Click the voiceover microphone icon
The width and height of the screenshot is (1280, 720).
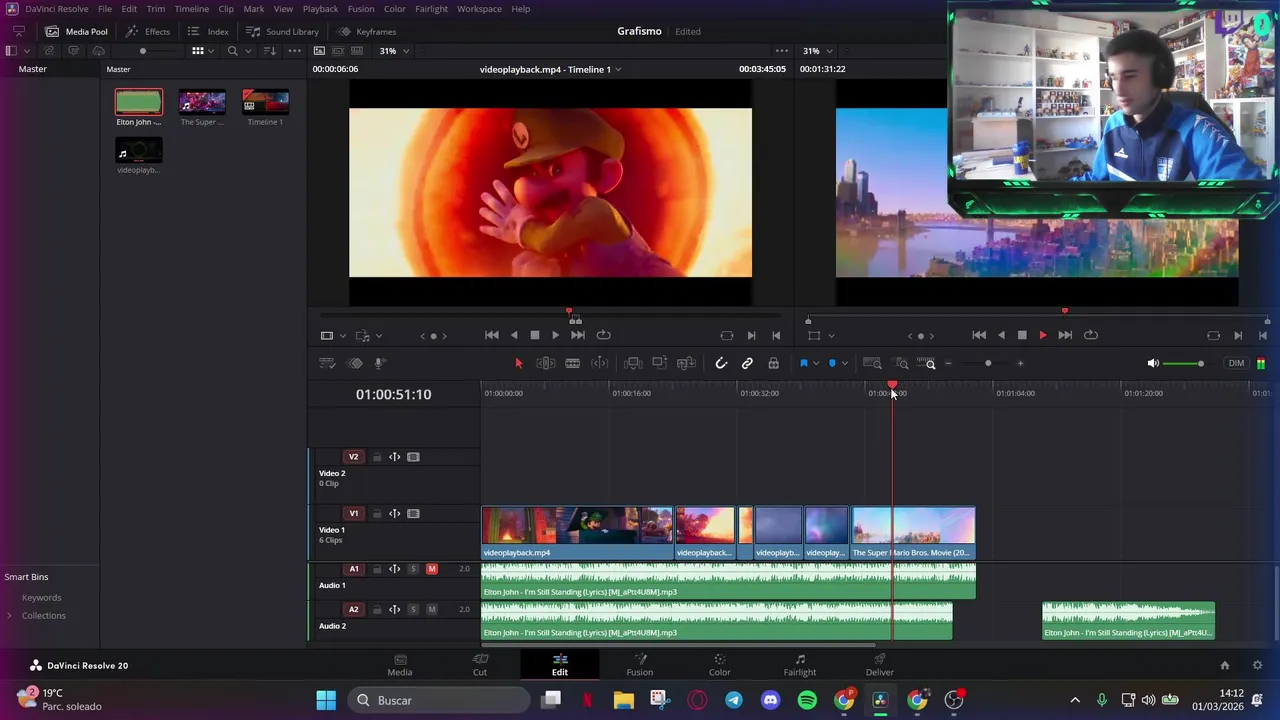point(379,363)
